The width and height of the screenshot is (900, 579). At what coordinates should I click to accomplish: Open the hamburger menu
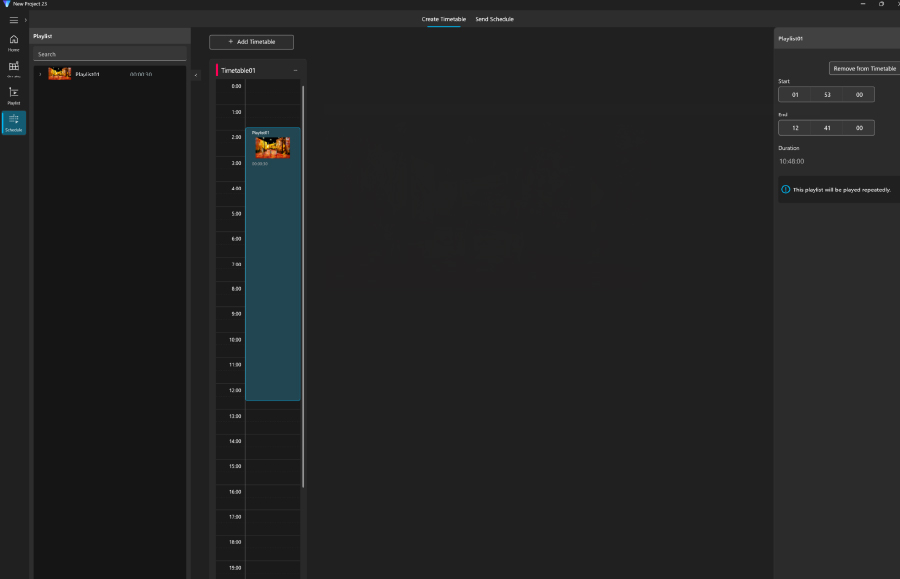[13, 20]
